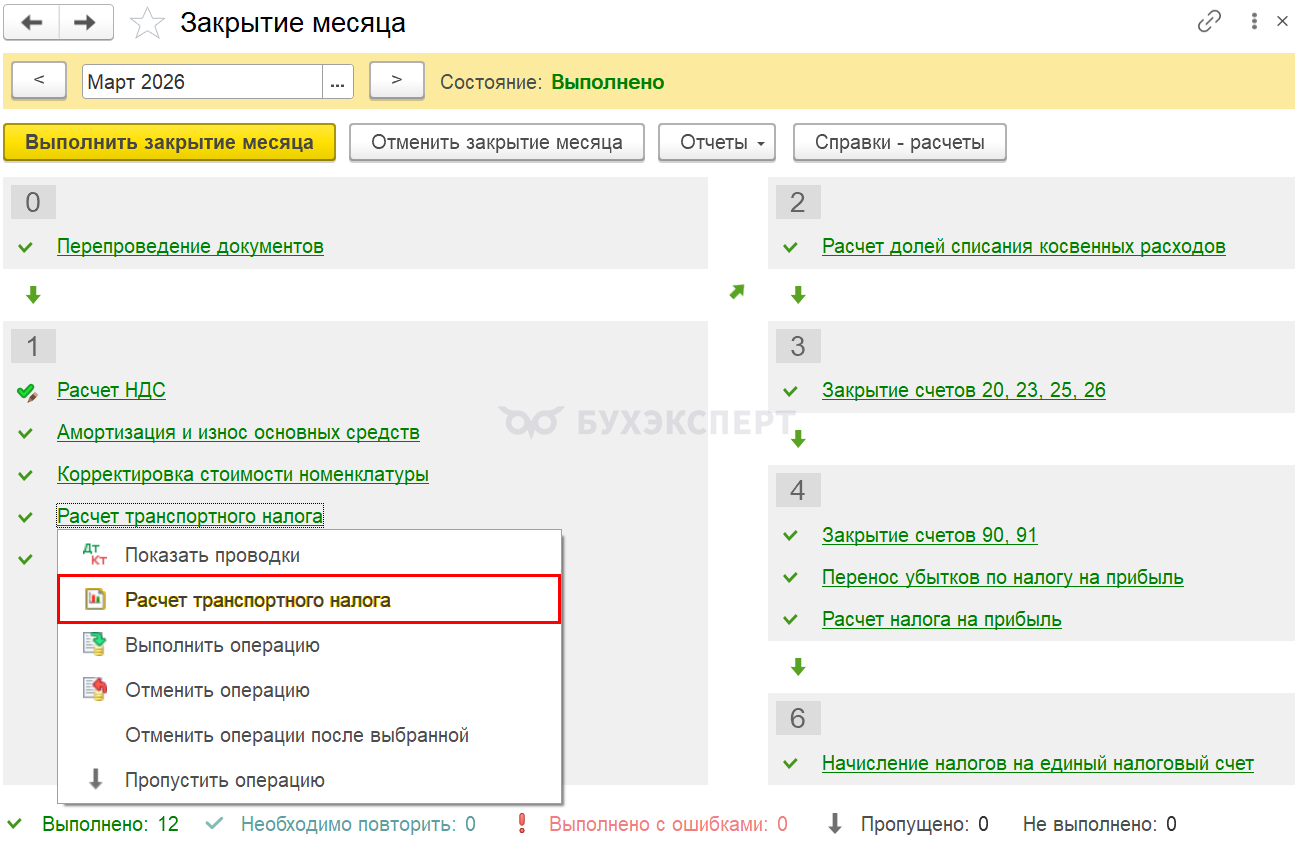This screenshot has height=845, width=1295.
Task: Open Амортизация и износ основных средств
Action: click(238, 432)
